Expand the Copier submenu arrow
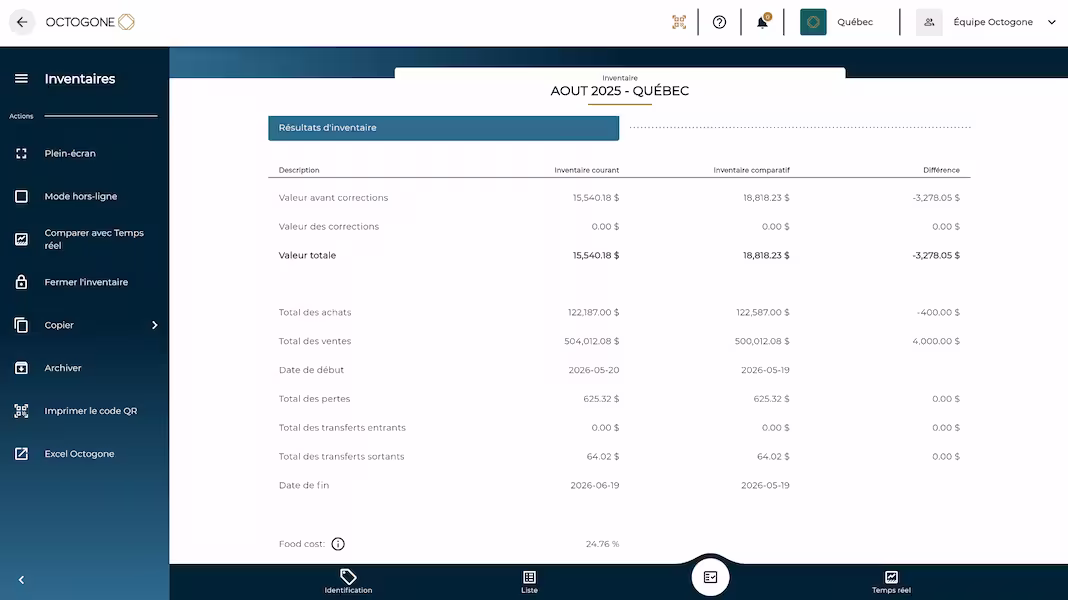Image resolution: width=1068 pixels, height=600 pixels. tap(154, 325)
